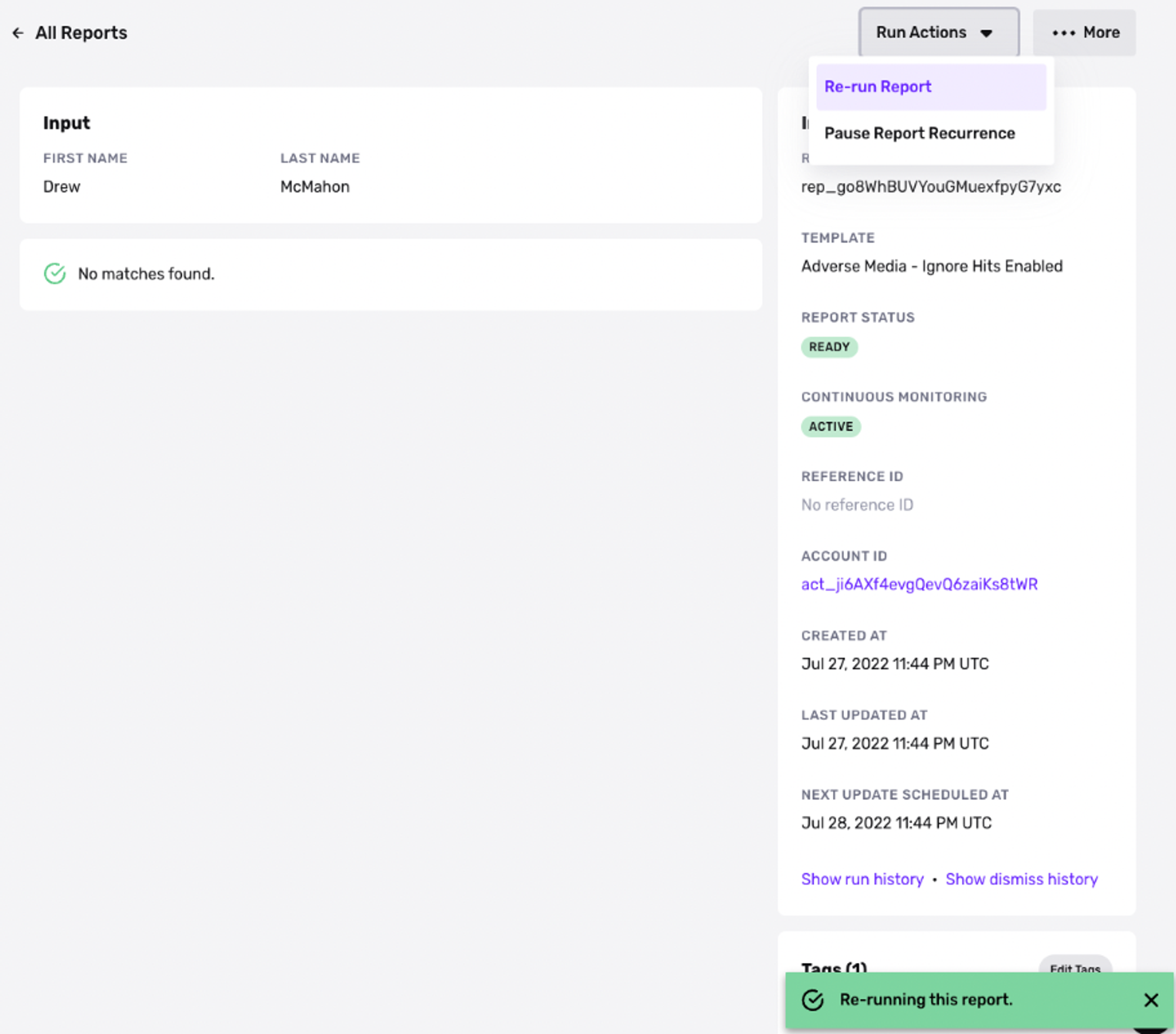The height and width of the screenshot is (1034, 1176).
Task: Select report ID rep_go8WhBUVYouGMuexfpyG7yxc
Action: click(931, 187)
